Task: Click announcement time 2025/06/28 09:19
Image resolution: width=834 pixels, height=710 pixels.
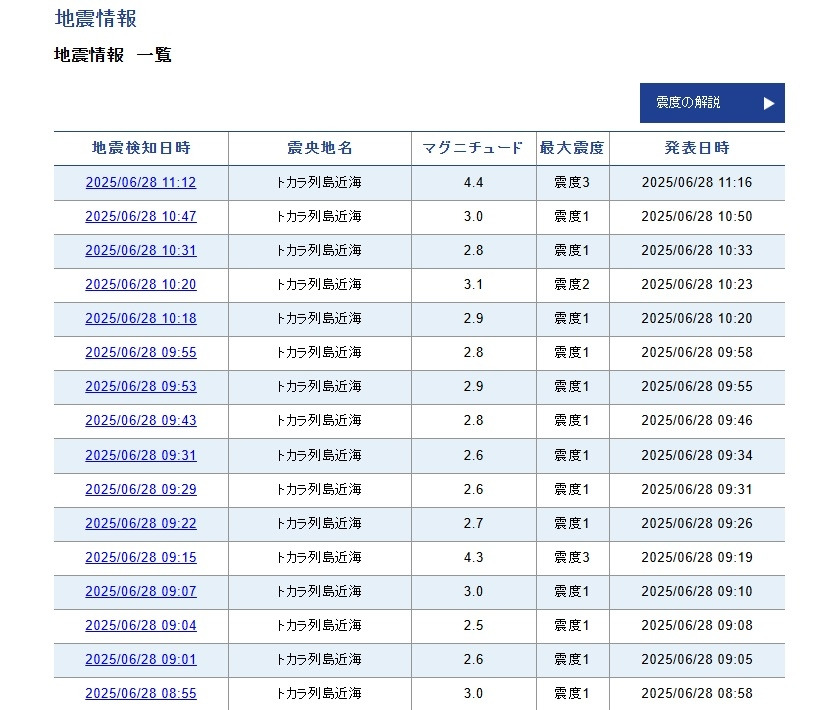Action: coord(697,557)
